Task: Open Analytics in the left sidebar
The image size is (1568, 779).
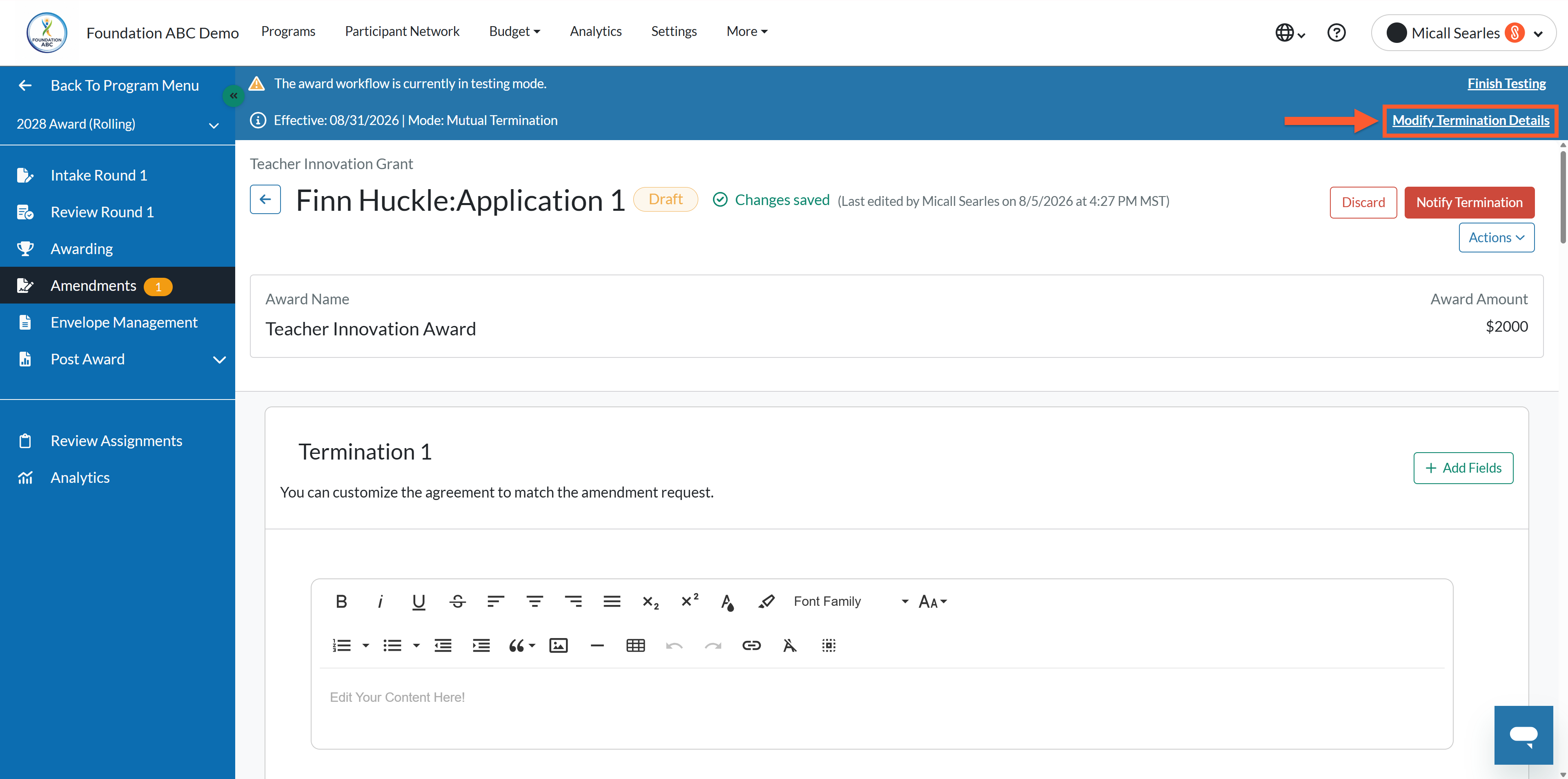Action: point(118,478)
